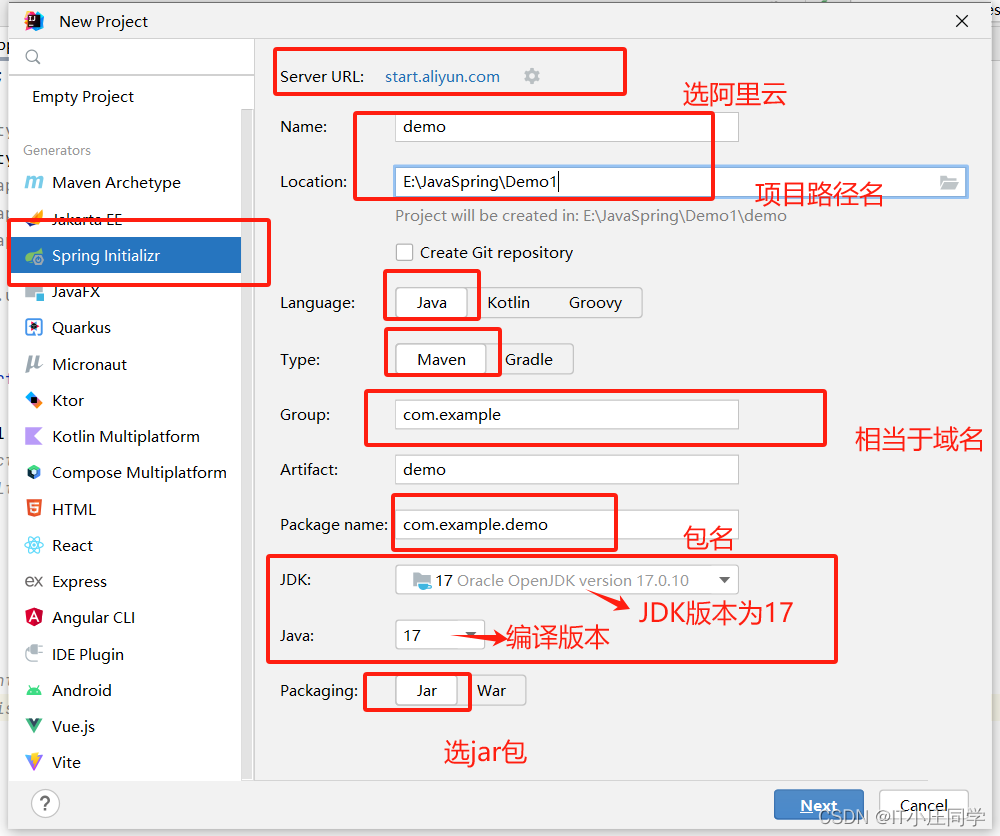Select Groovy language option

tap(595, 302)
